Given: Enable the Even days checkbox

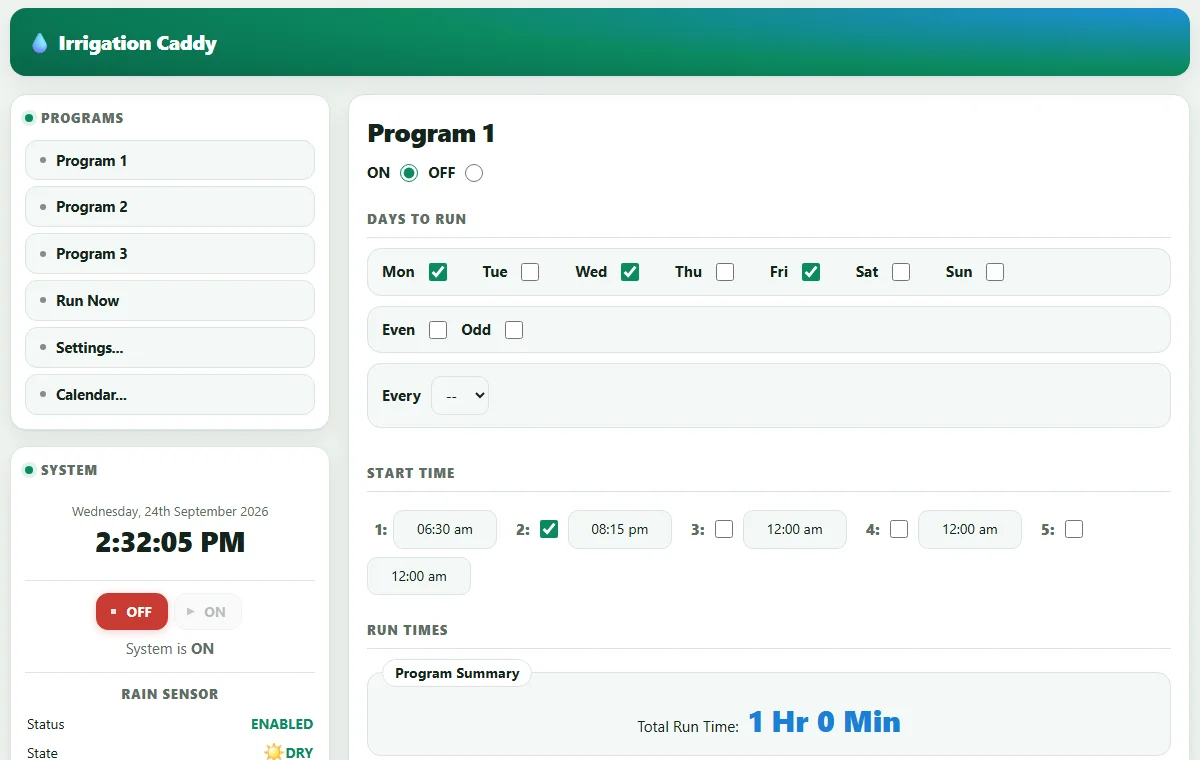Looking at the screenshot, I should pyautogui.click(x=438, y=330).
